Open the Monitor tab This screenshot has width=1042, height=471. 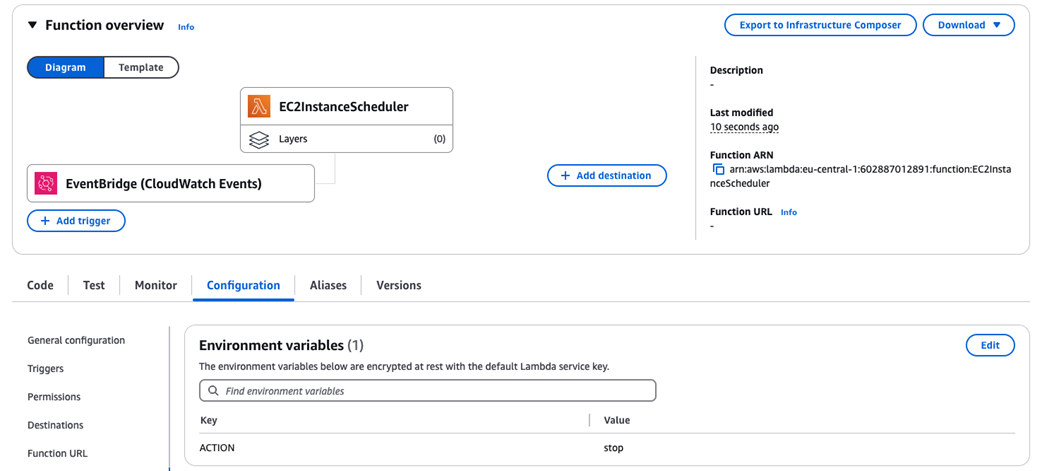[x=156, y=285]
